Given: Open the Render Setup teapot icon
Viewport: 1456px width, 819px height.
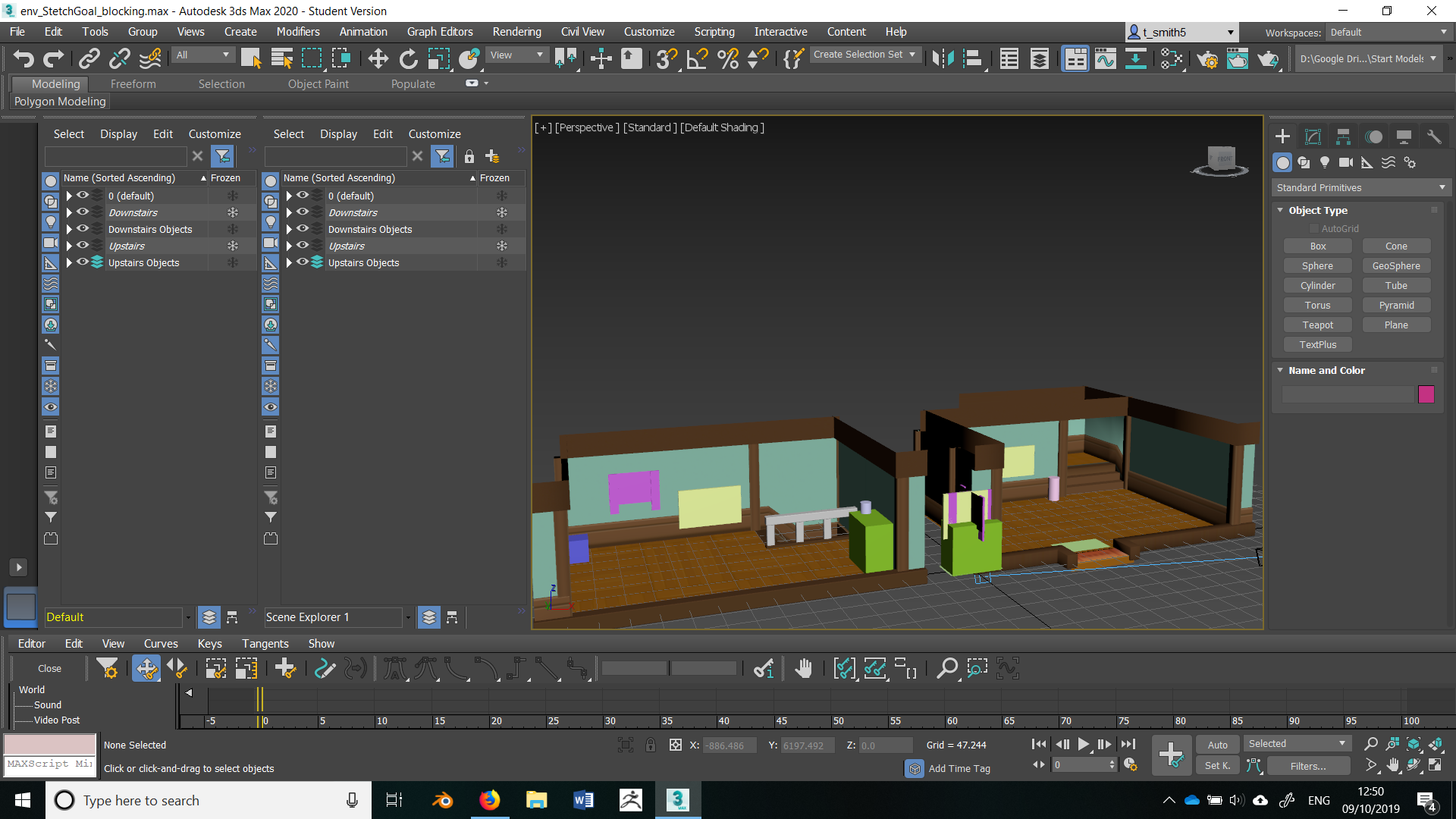Looking at the screenshot, I should [x=1207, y=58].
